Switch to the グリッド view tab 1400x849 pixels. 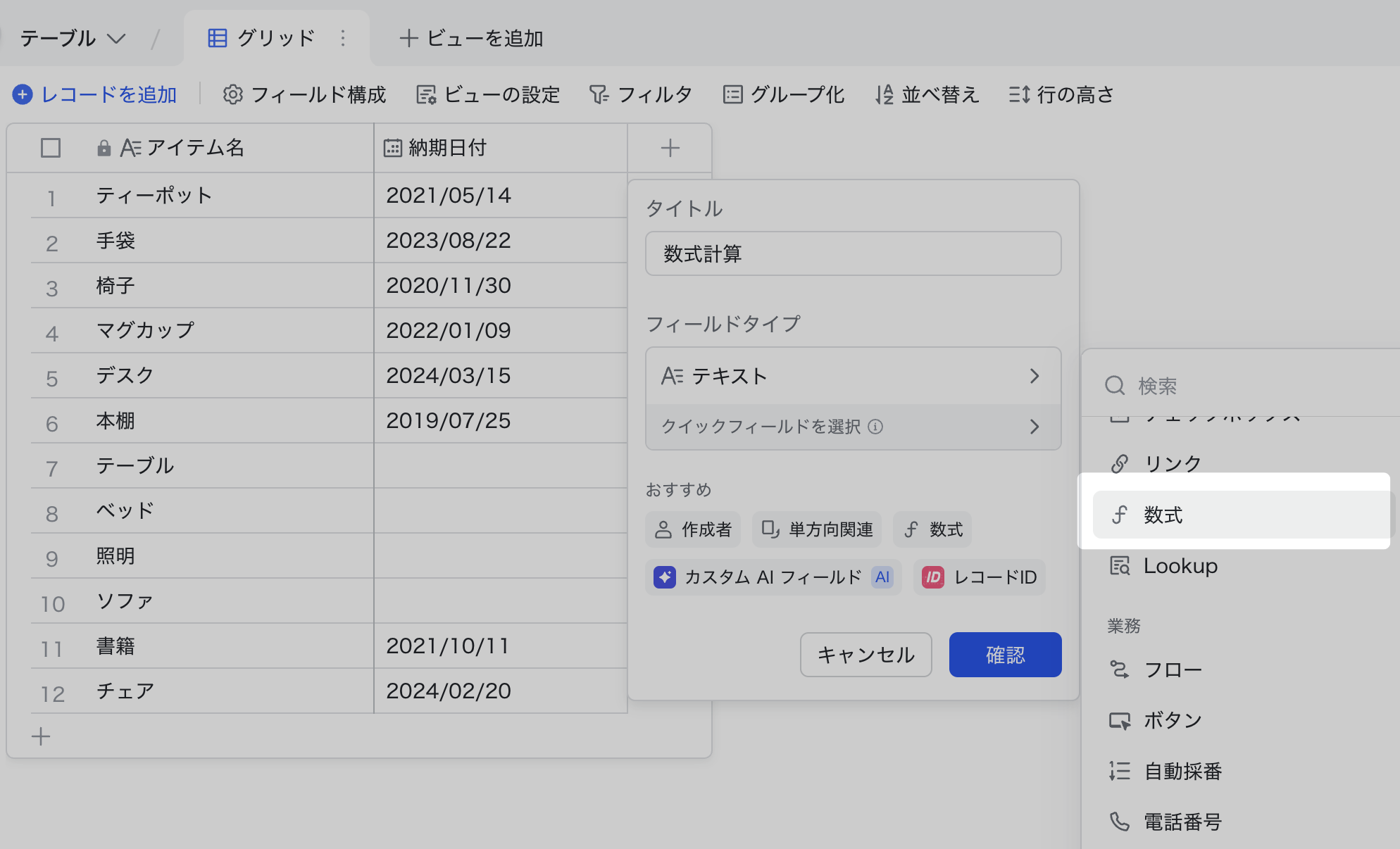point(262,38)
